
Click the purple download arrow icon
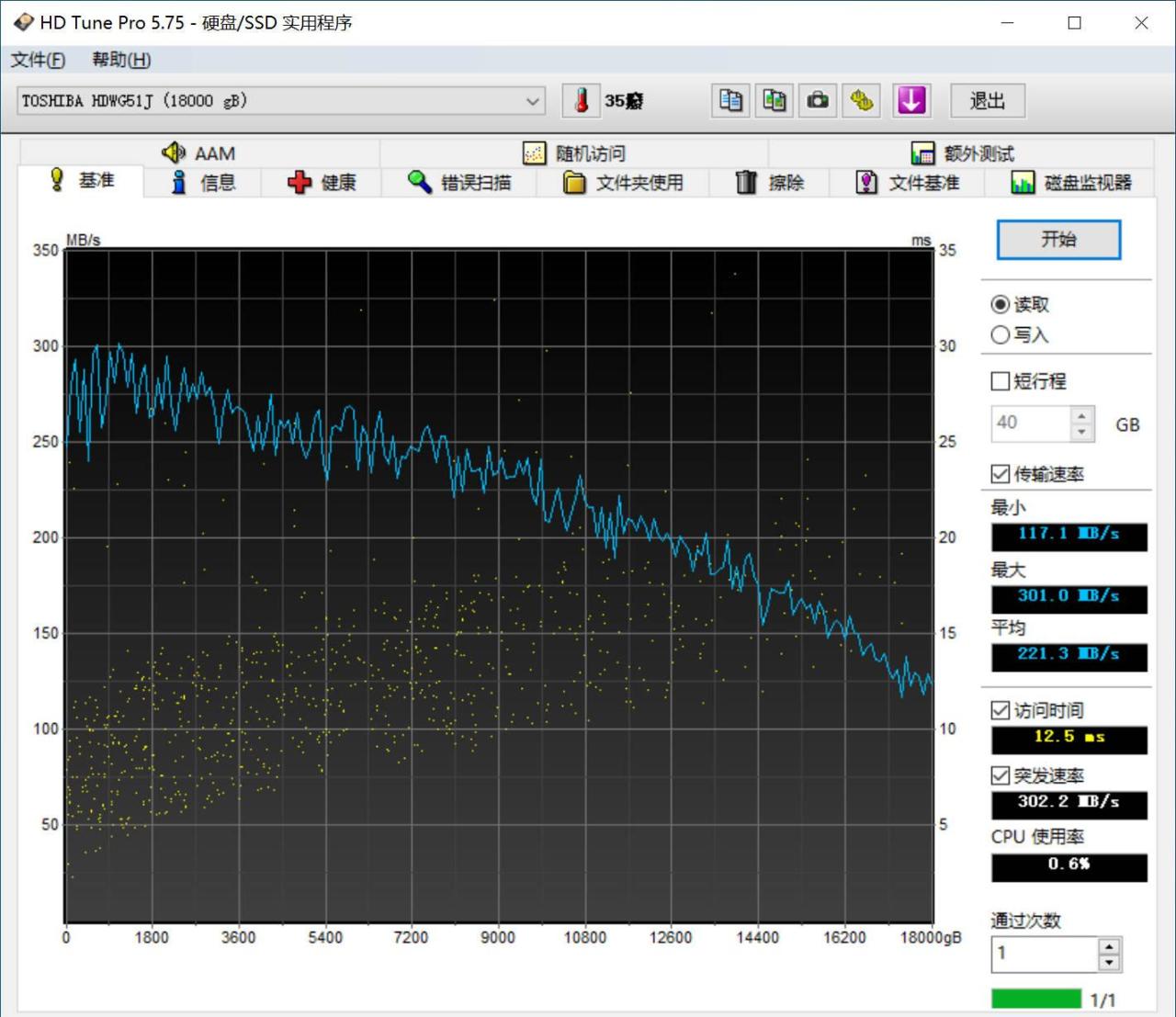click(x=911, y=101)
